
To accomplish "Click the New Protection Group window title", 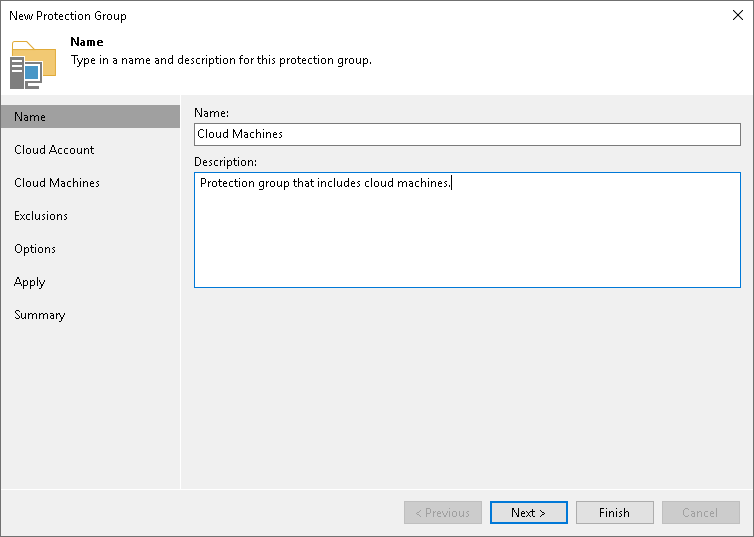I will 68,16.
